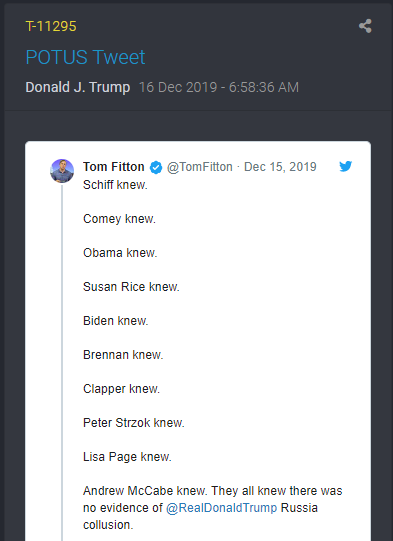Image resolution: width=393 pixels, height=541 pixels.
Task: Open the T-11295 post ID link
Action: [x=51, y=26]
